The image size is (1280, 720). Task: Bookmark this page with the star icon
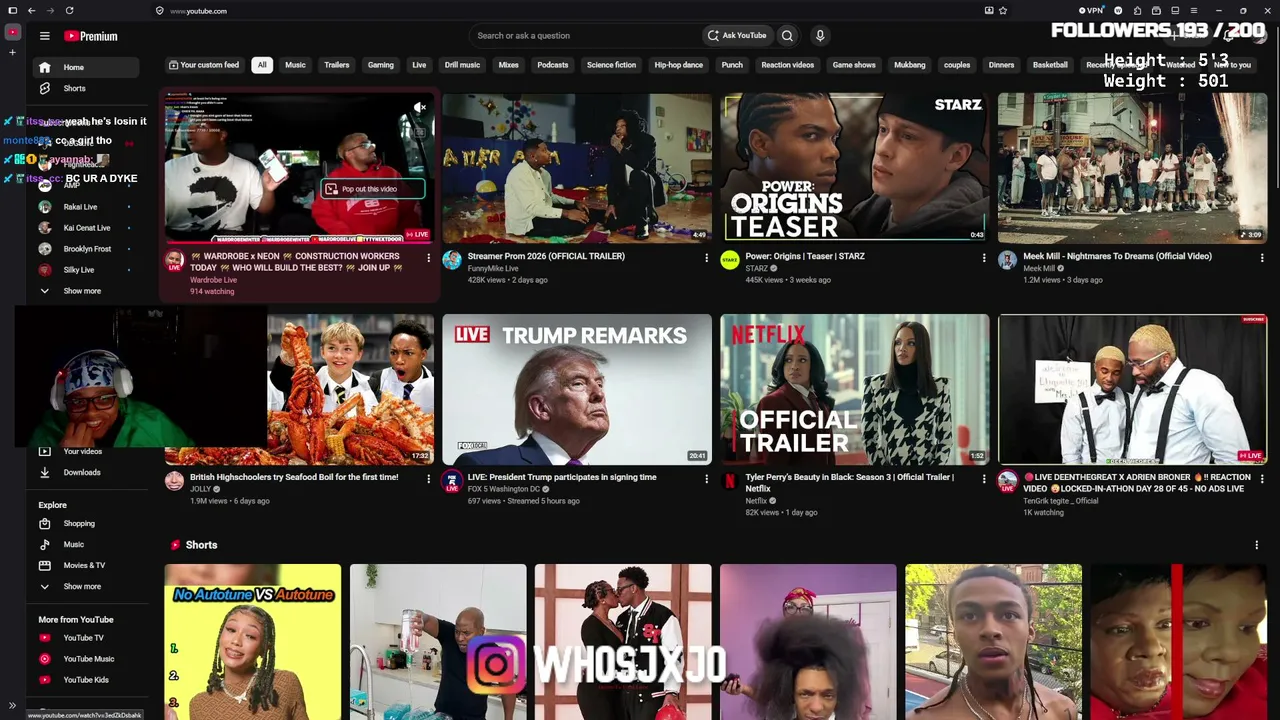click(x=1003, y=11)
